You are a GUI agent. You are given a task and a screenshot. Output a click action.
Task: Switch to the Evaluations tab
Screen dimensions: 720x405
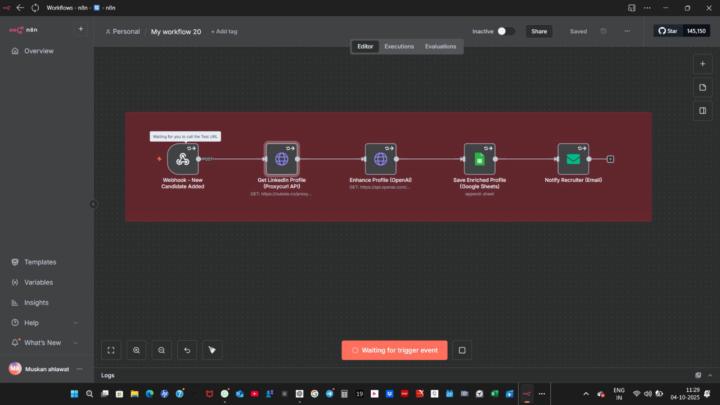coord(440,46)
